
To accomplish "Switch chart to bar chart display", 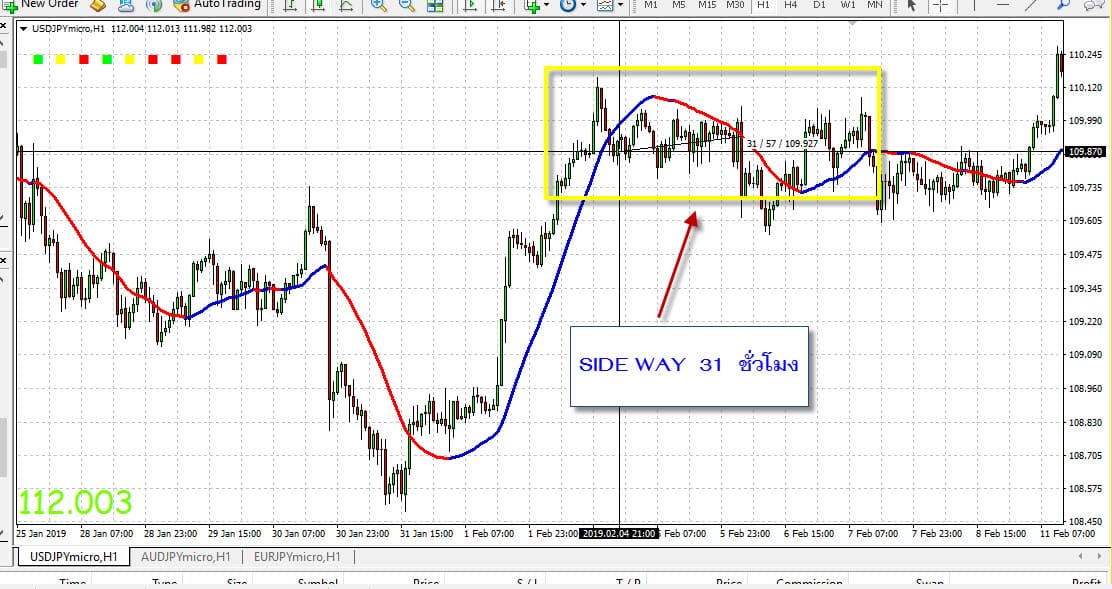I will click(290, 6).
